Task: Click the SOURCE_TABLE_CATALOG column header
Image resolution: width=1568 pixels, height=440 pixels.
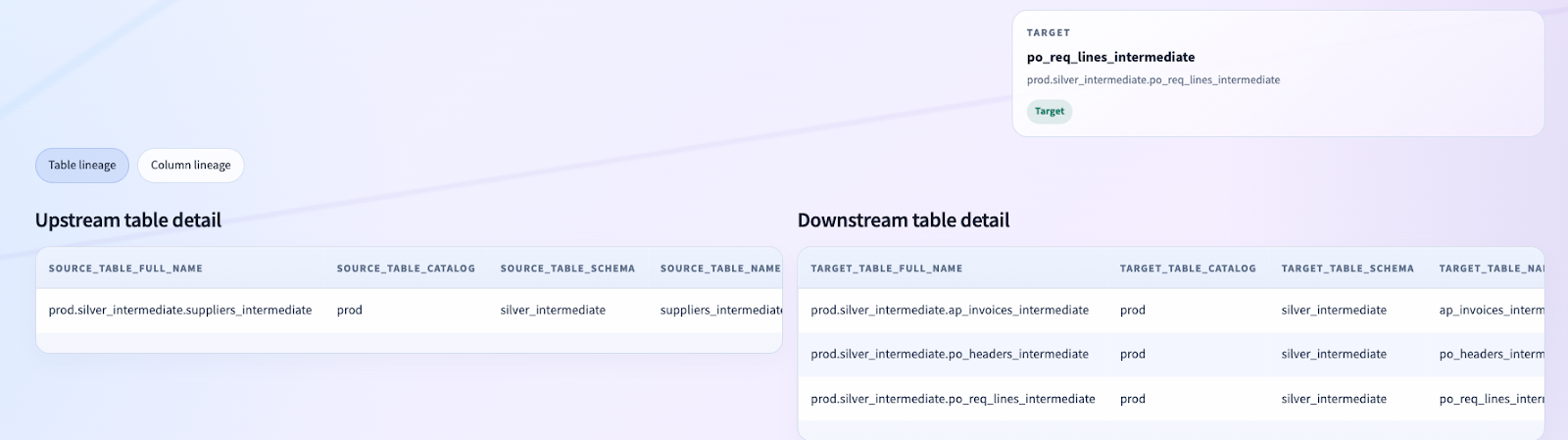Action: (x=406, y=269)
